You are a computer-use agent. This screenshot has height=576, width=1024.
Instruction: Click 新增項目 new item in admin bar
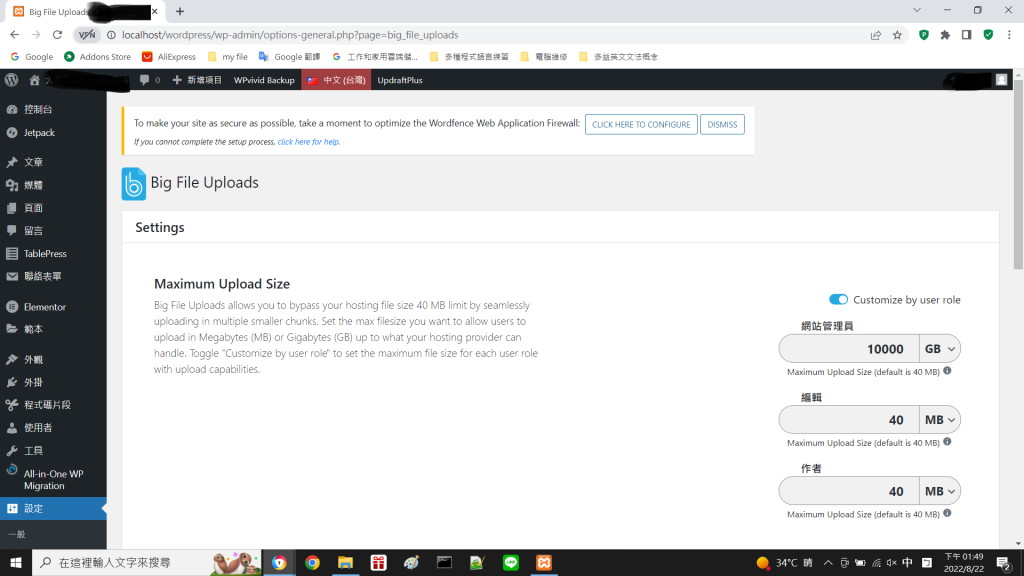197,80
